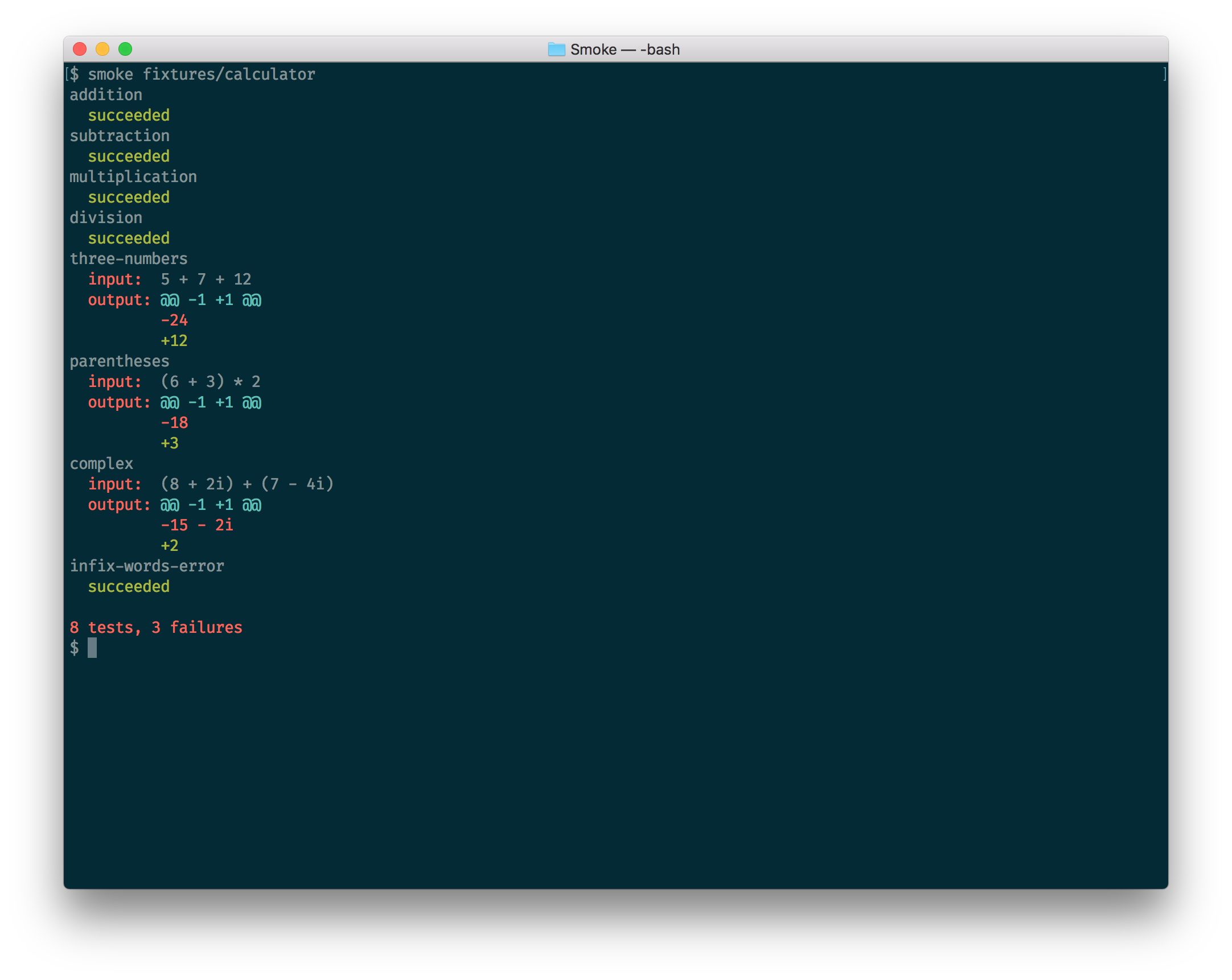Click the 'Smoke — -bash' window title
The width and height of the screenshot is (1232, 980).
pyautogui.click(x=625, y=50)
